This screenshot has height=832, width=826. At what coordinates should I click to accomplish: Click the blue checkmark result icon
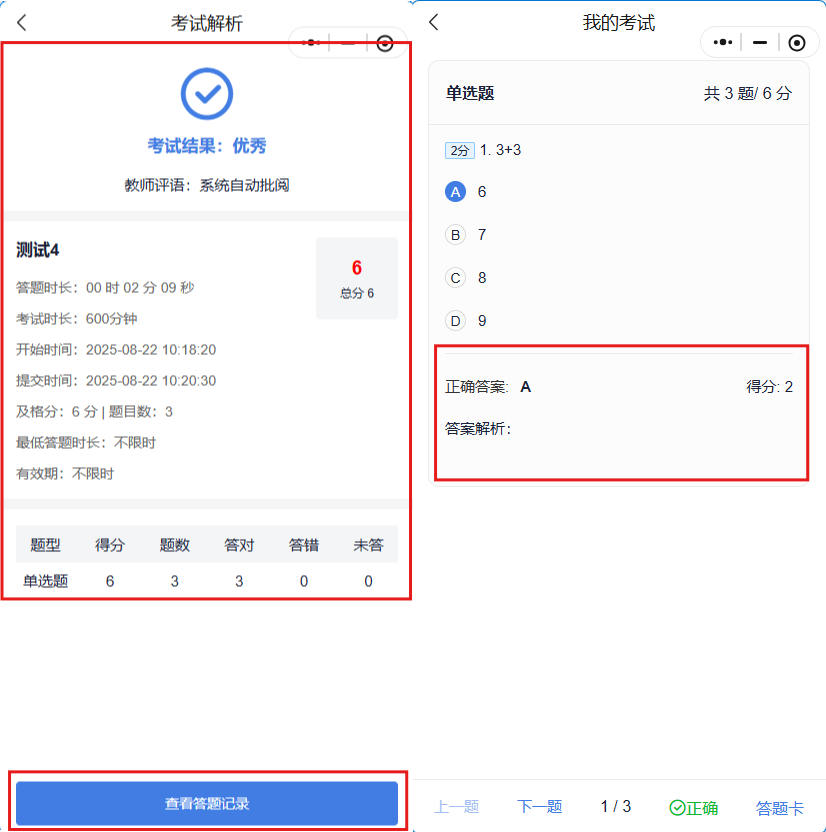click(207, 94)
